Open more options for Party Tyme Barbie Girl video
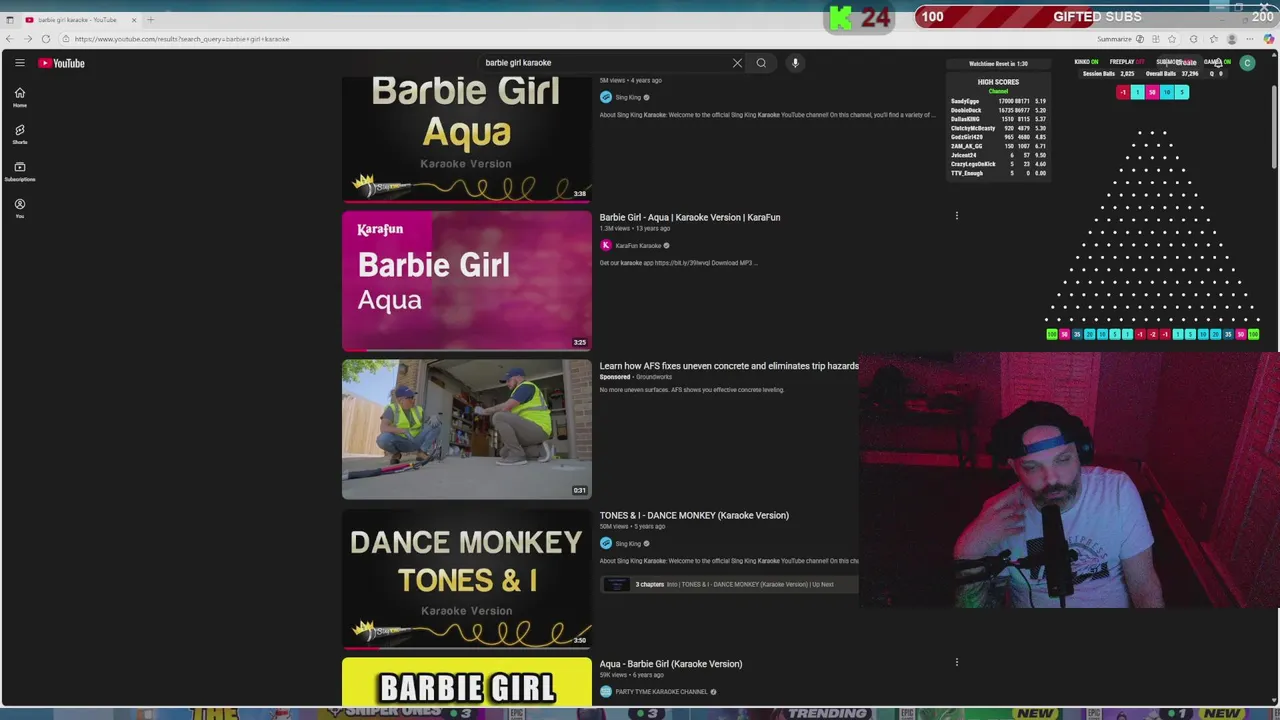This screenshot has height=720, width=1280. 956,662
